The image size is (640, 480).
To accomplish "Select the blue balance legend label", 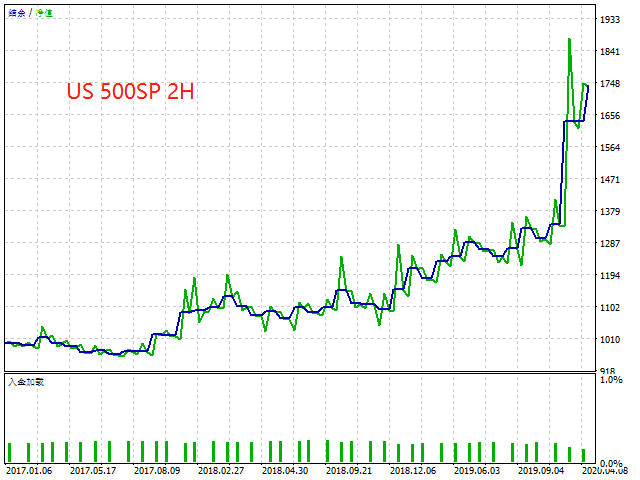I will [x=17, y=13].
